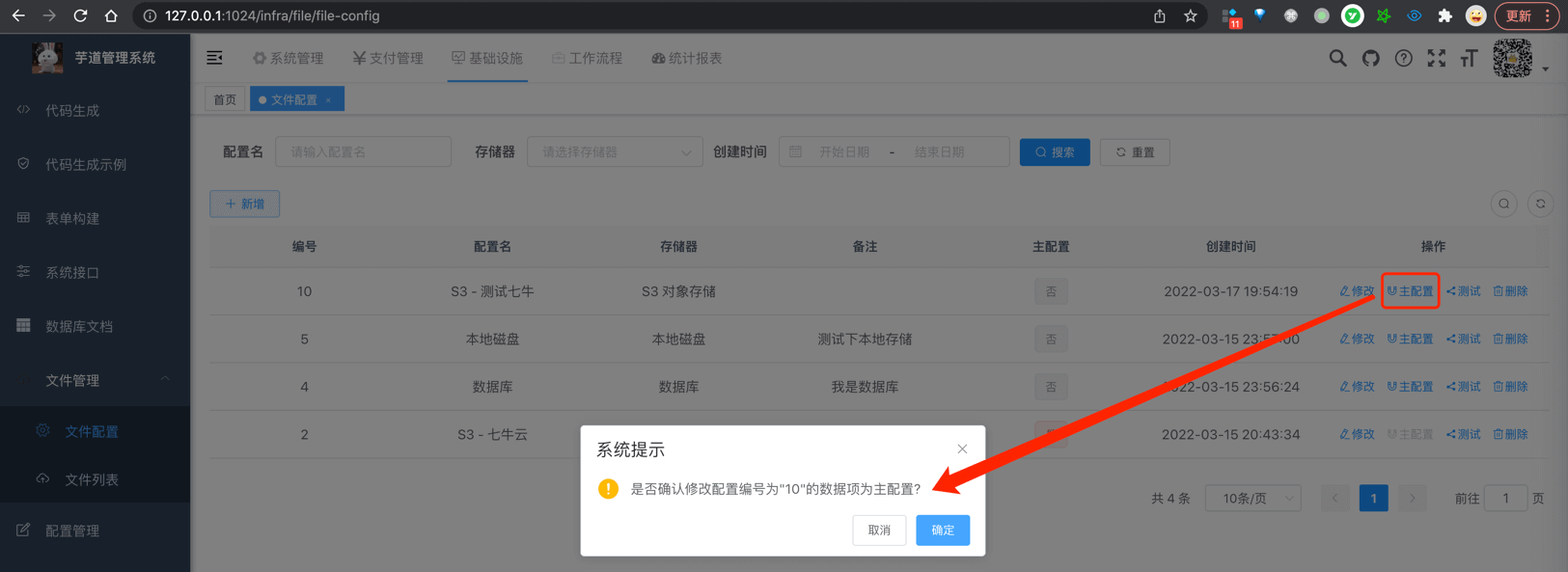Open the font size setting icon
This screenshot has height=572, width=1568.
[1469, 59]
